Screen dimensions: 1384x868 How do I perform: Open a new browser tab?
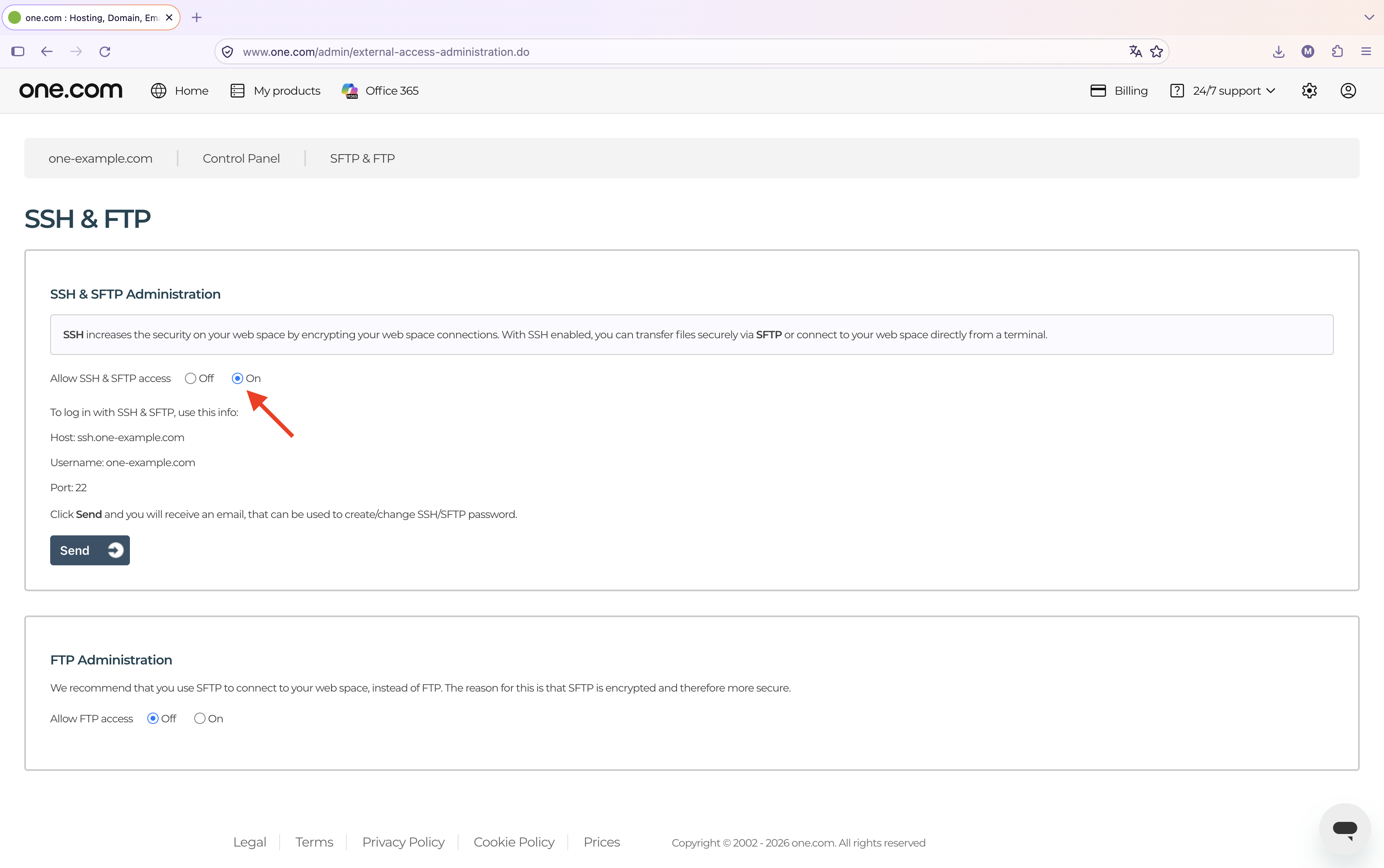coord(196,18)
